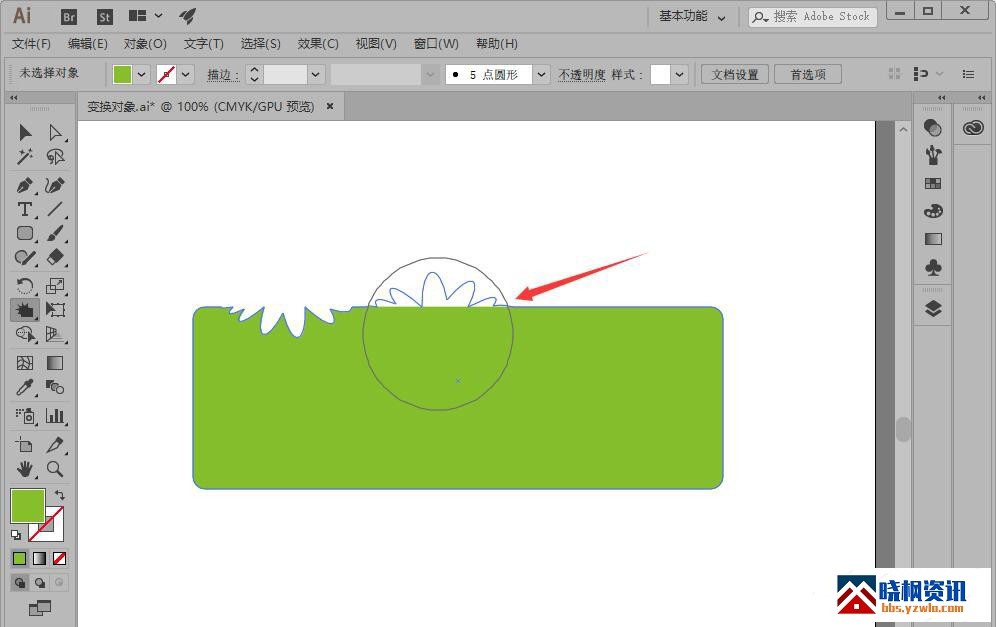Open the 编辑(E) menu
Image resolution: width=996 pixels, height=627 pixels.
click(88, 44)
